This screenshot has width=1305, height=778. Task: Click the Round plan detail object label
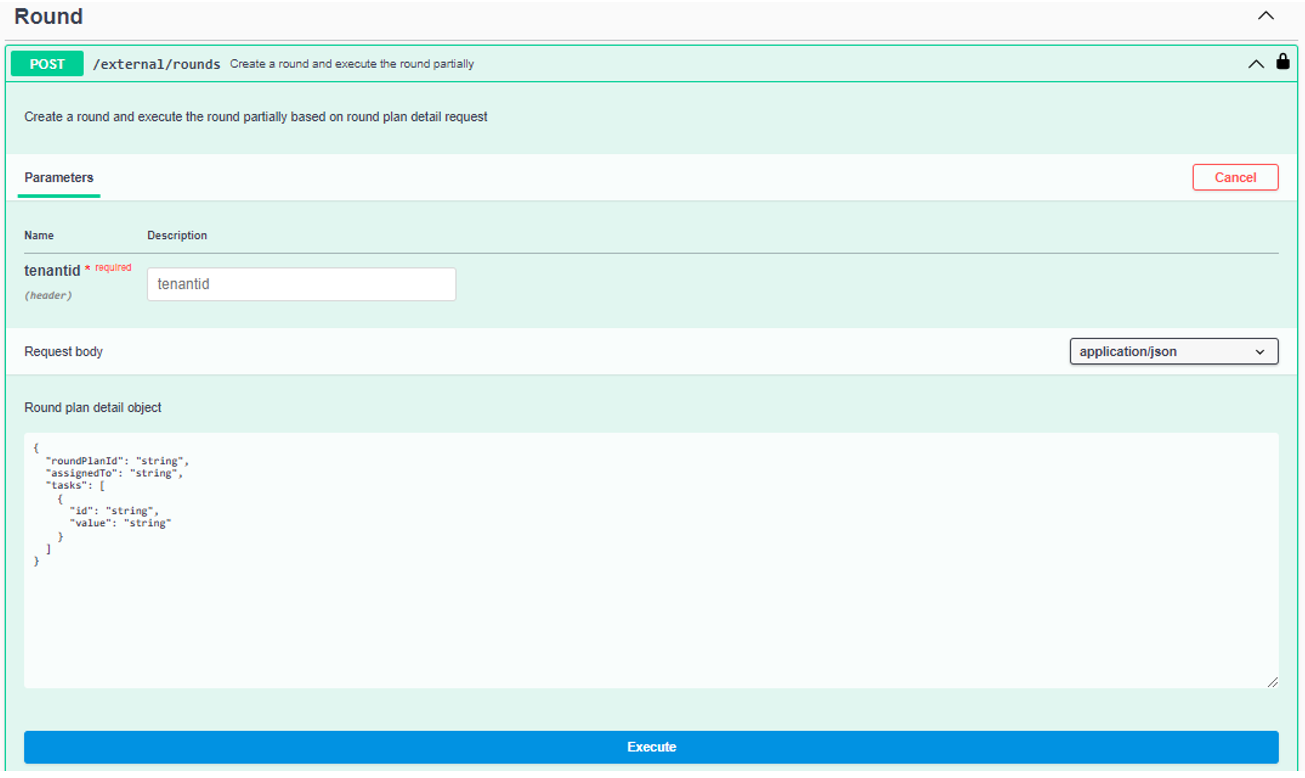93,408
